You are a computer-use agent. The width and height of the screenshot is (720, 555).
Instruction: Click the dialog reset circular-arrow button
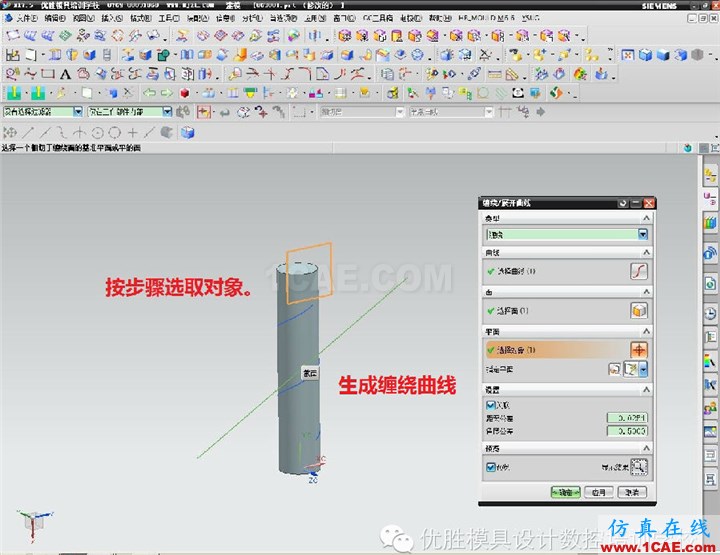pos(623,203)
